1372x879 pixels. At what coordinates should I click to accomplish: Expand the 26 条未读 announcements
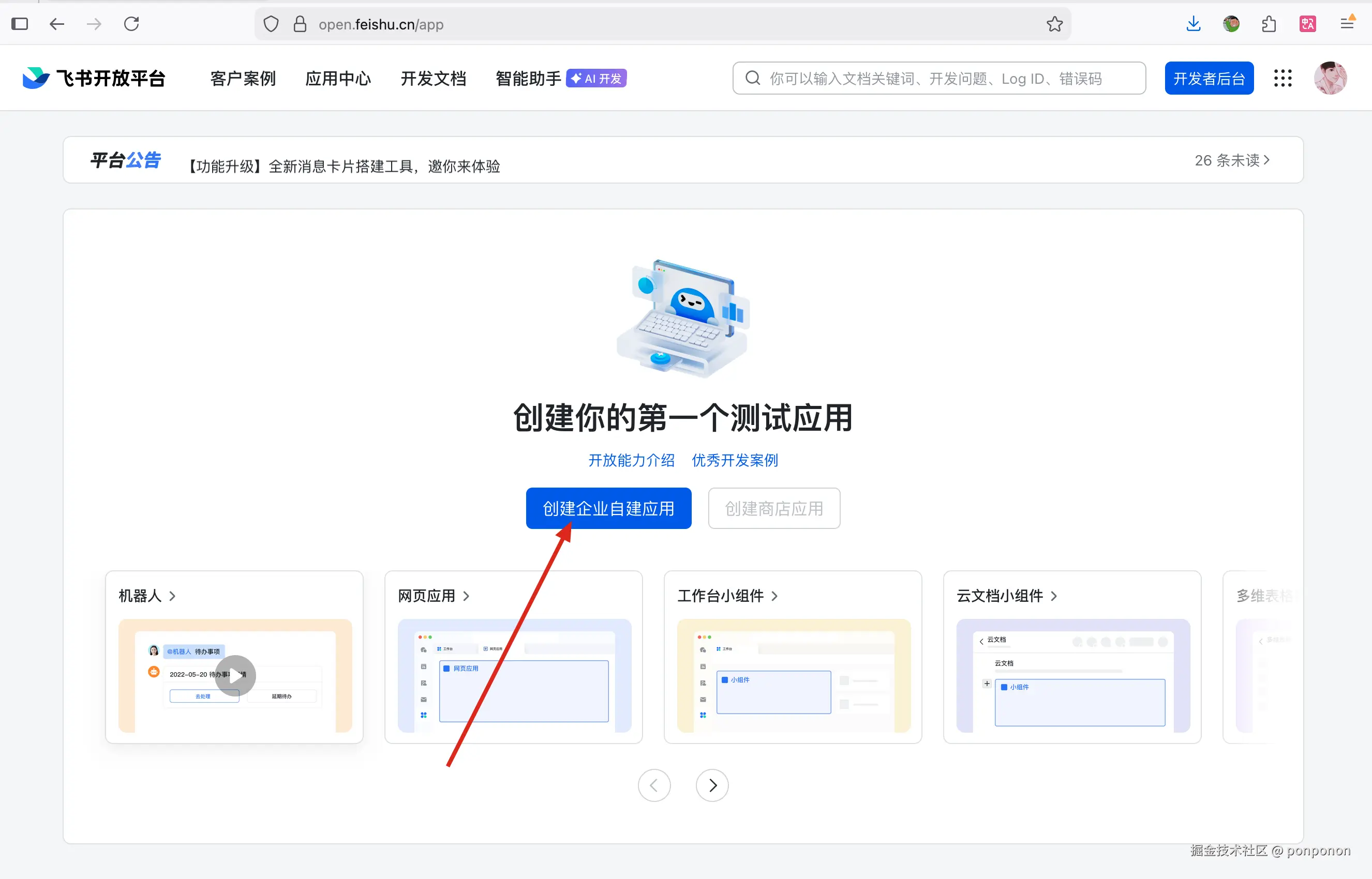(1232, 160)
